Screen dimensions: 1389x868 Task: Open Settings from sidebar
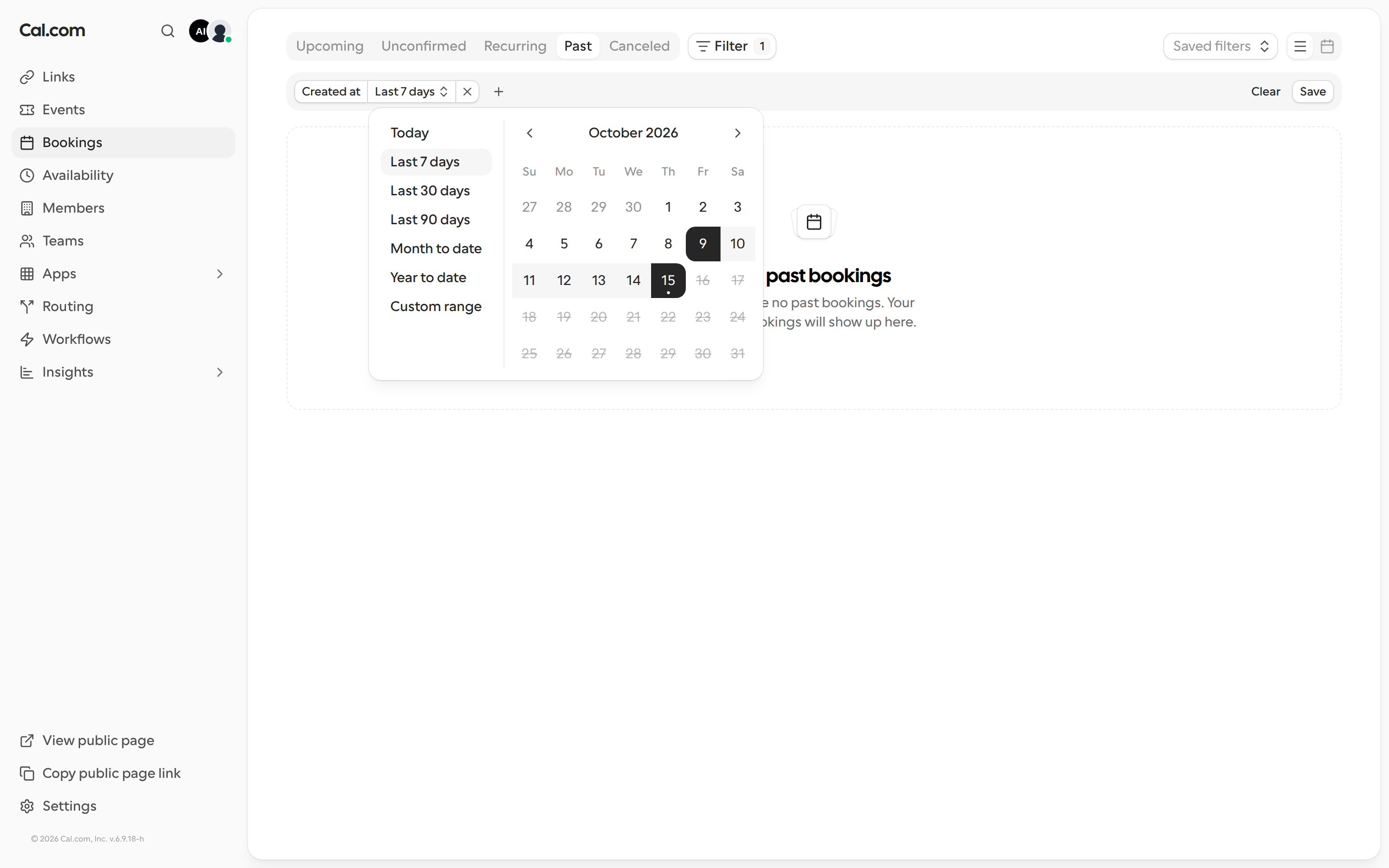tap(123, 806)
